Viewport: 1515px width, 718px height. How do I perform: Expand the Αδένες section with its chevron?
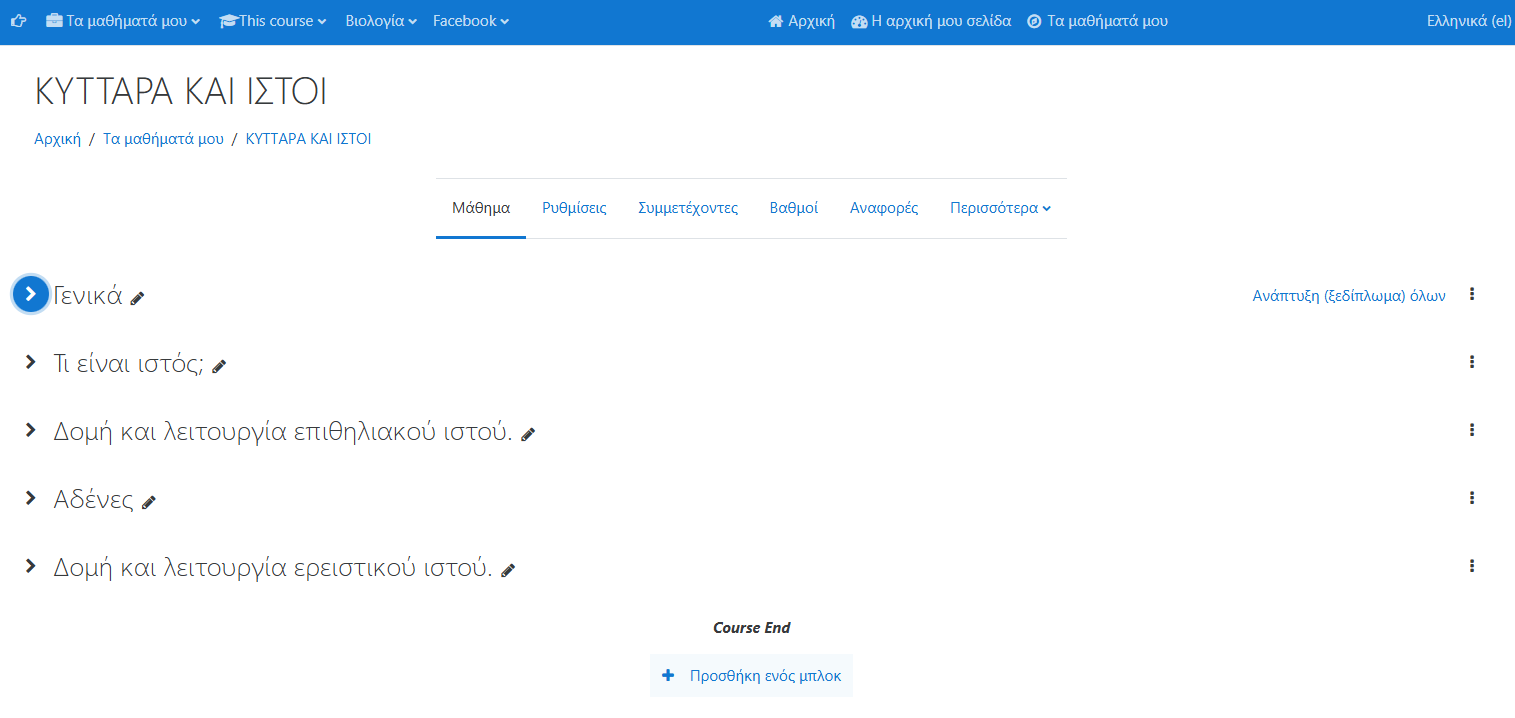[x=31, y=498]
